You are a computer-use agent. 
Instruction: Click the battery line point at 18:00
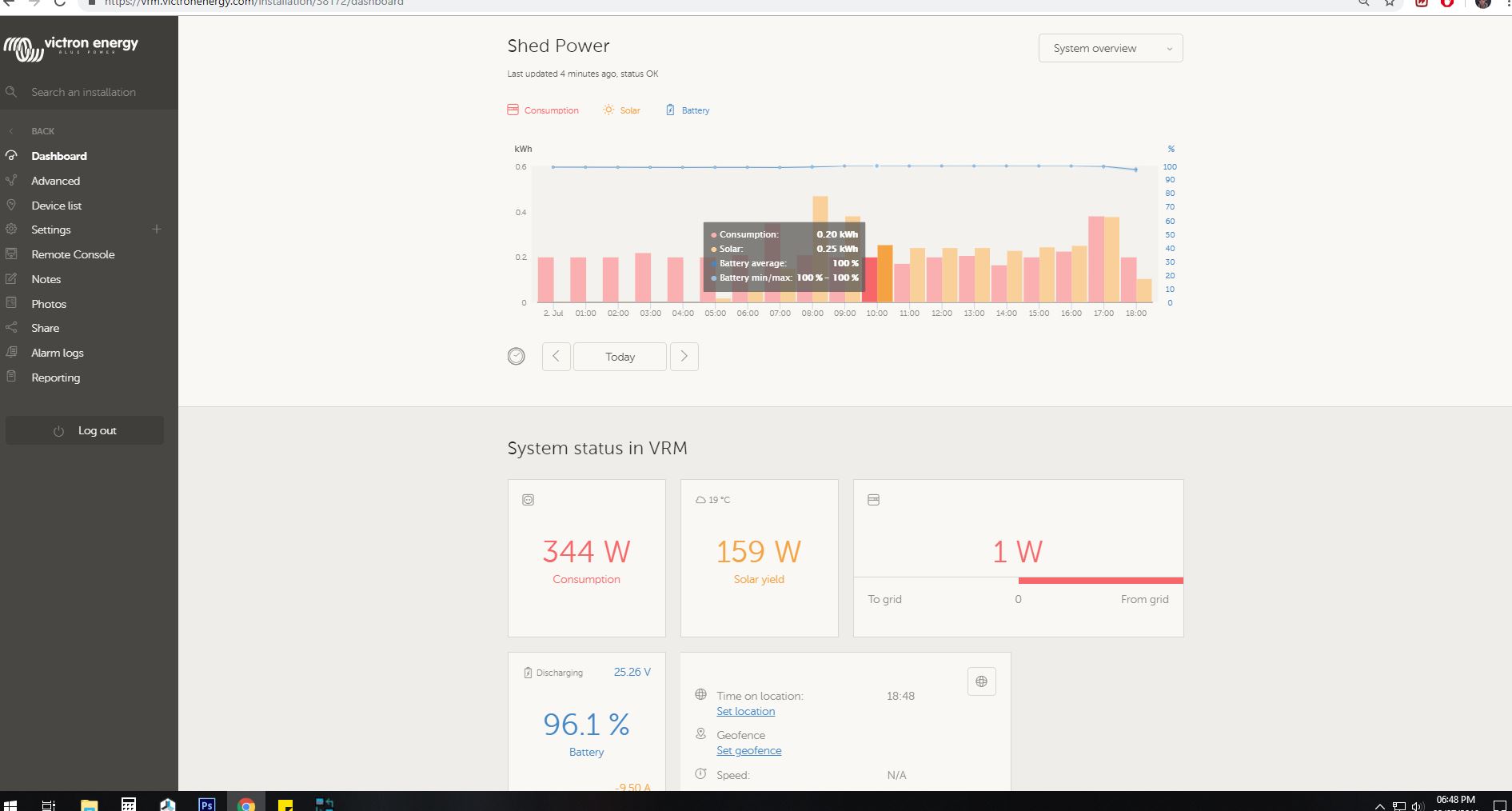coord(1136,170)
